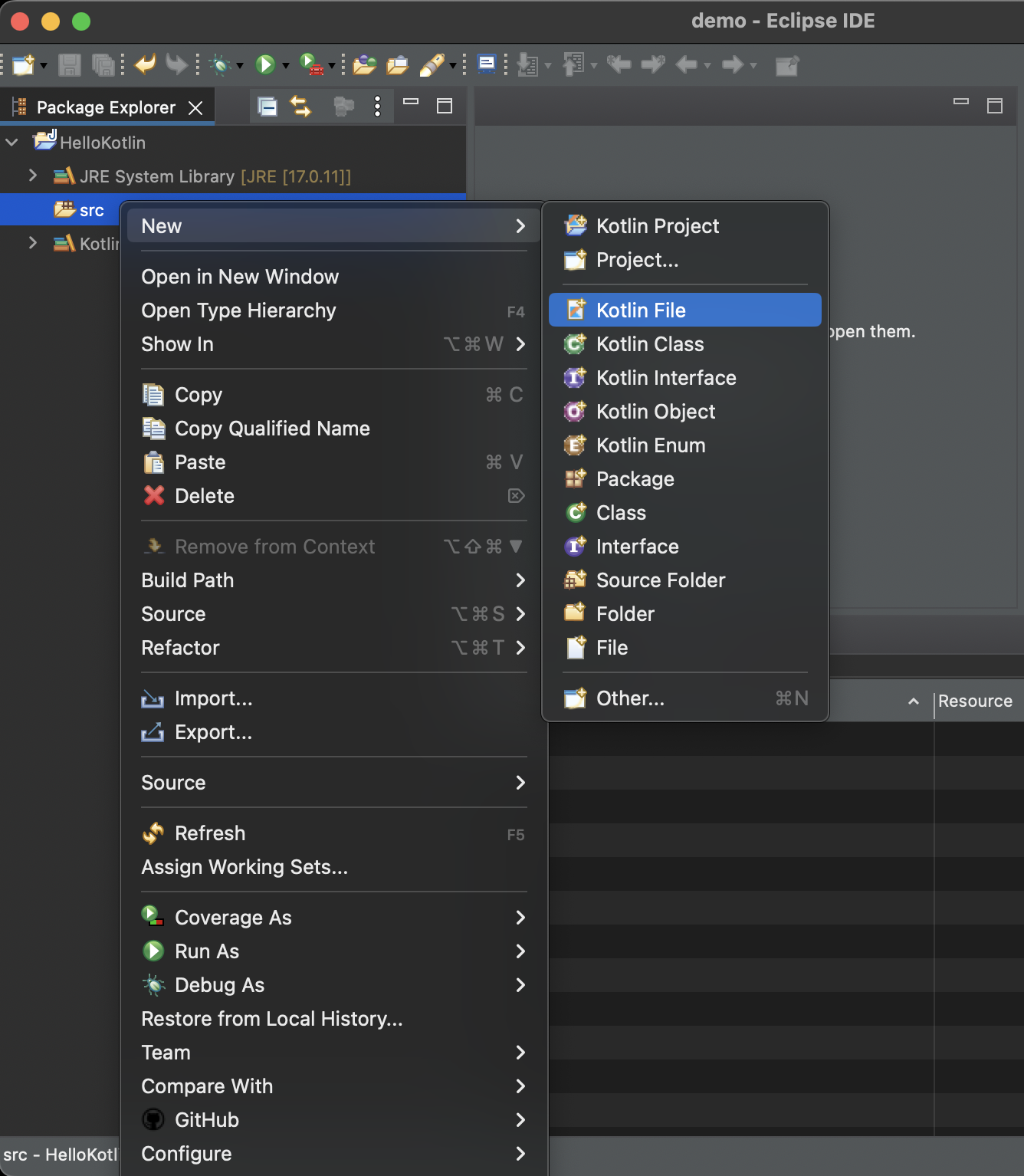Image resolution: width=1024 pixels, height=1176 pixels.
Task: Open the GitHub submenu
Action: [x=334, y=1120]
